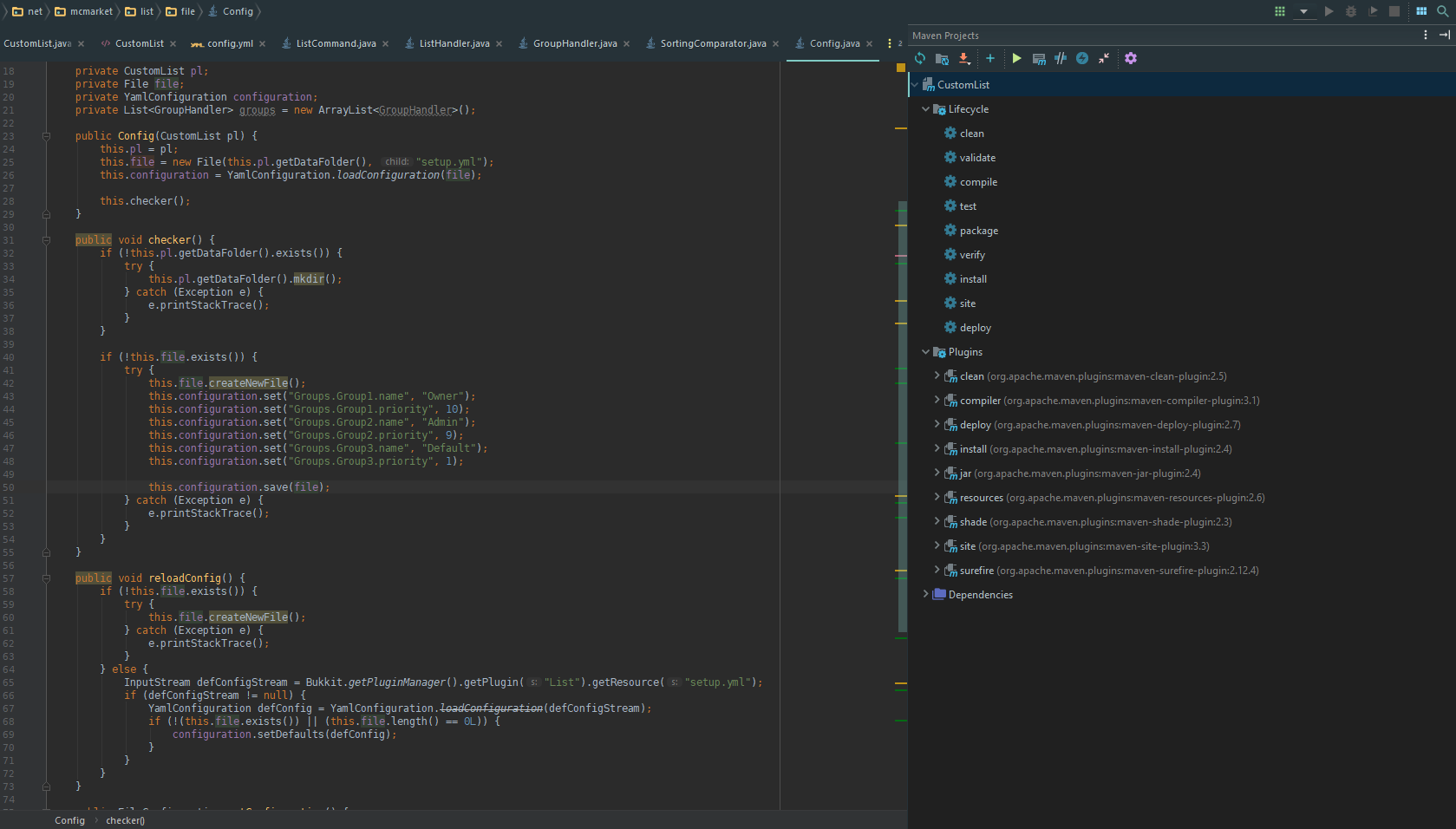The height and width of the screenshot is (829, 1456).
Task: Add Maven project with plus icon
Action: pos(990,58)
